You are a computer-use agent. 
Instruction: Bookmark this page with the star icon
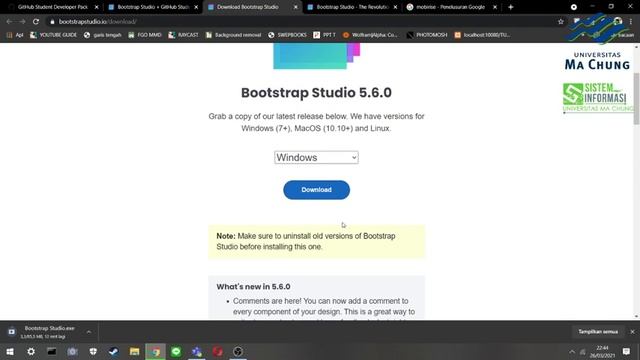(561, 22)
